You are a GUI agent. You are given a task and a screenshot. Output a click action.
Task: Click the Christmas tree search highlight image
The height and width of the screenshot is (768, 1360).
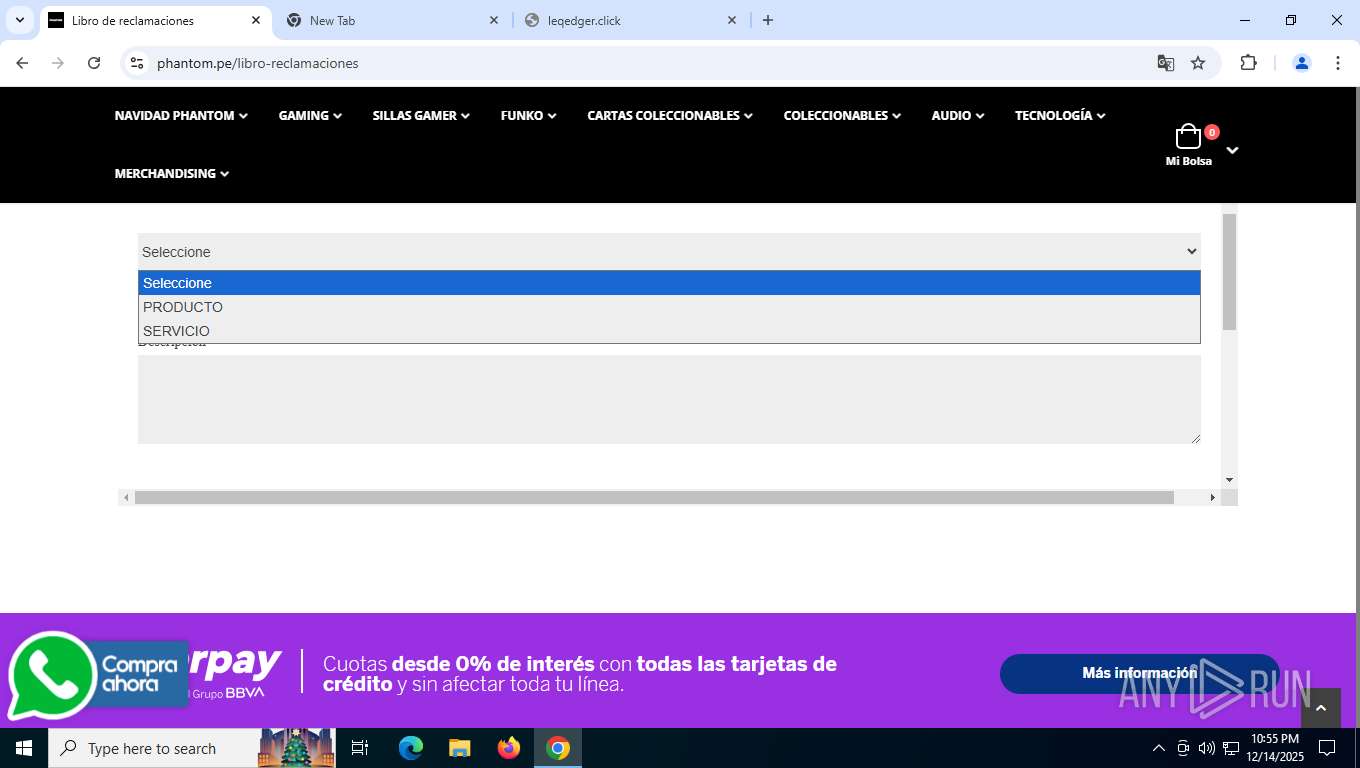297,748
